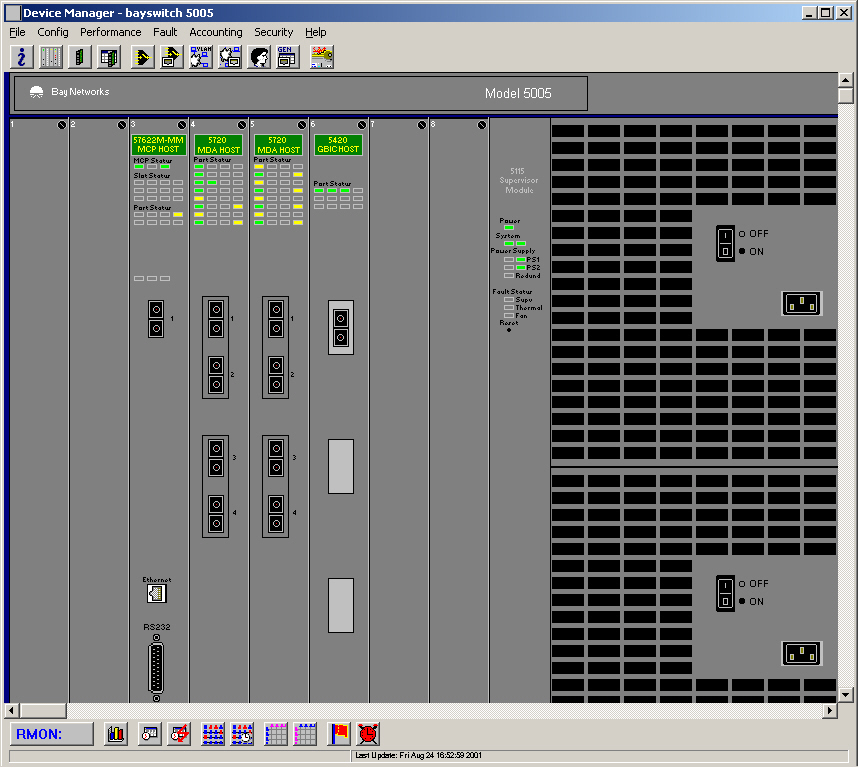The height and width of the screenshot is (768, 858).
Task: Toggle the upper power supply OFF/ON switch
Action: (726, 243)
